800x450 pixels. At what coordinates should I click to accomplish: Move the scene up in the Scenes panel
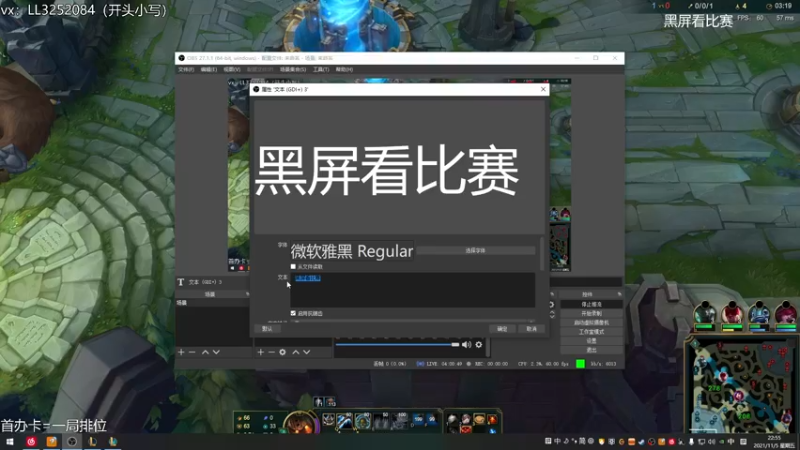(205, 352)
